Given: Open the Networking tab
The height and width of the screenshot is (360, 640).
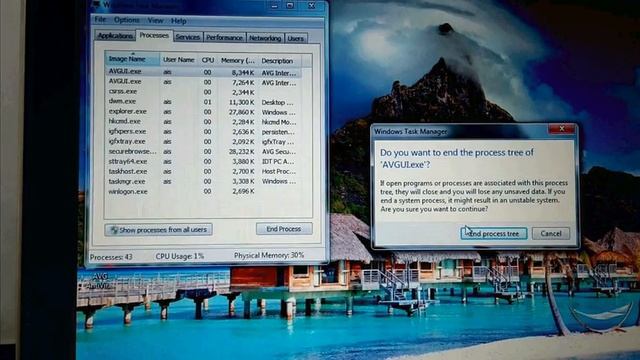Looking at the screenshot, I should click(265, 38).
